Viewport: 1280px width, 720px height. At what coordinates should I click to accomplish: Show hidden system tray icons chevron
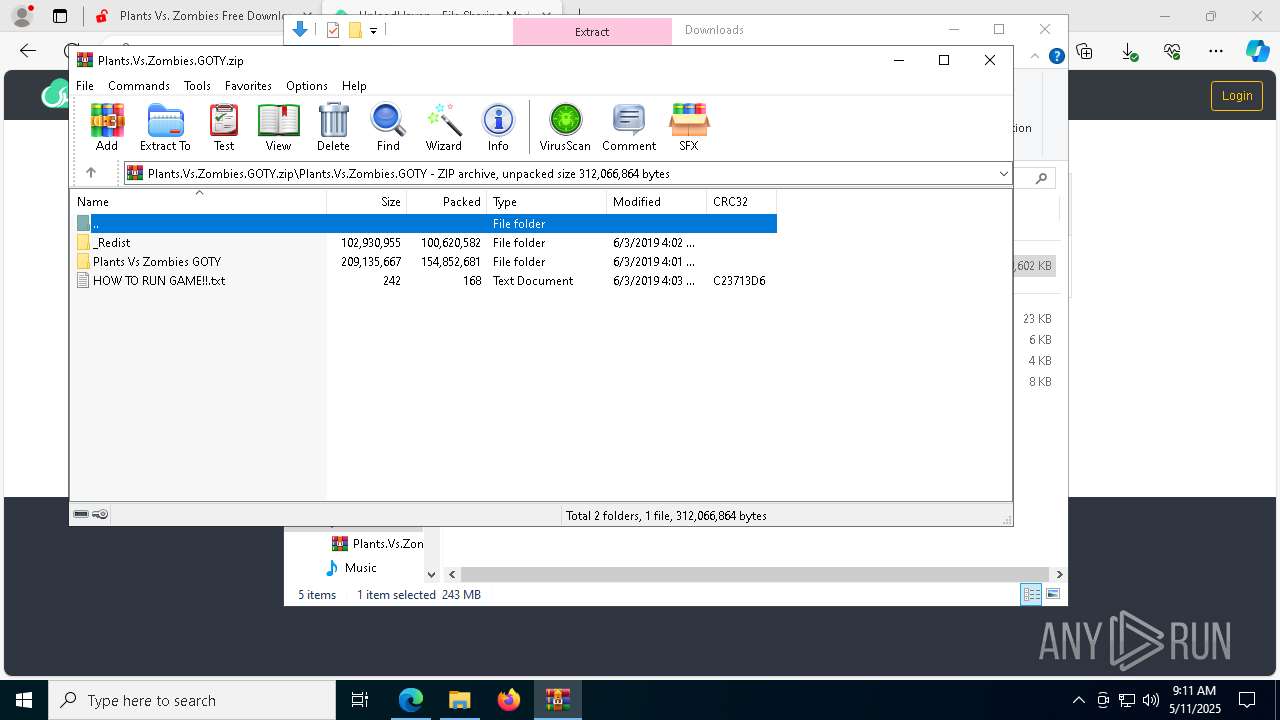(1078, 700)
